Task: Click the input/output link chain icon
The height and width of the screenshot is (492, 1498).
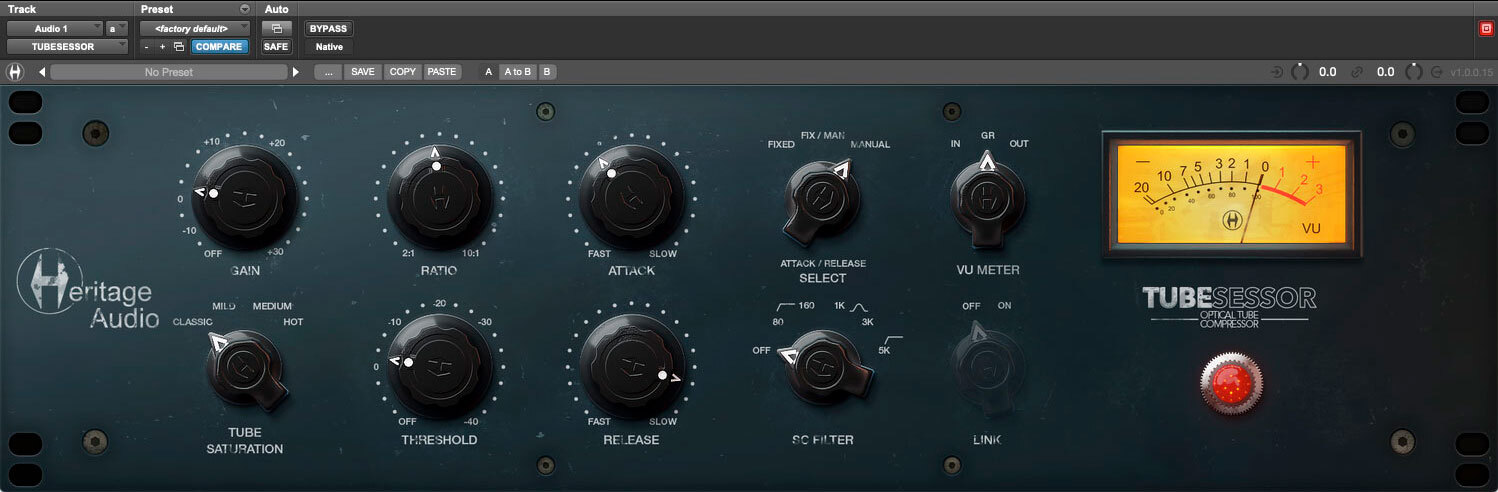Action: pos(1357,72)
